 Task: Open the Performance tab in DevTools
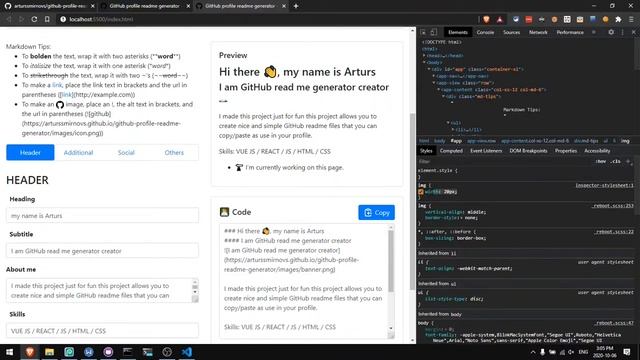570,32
